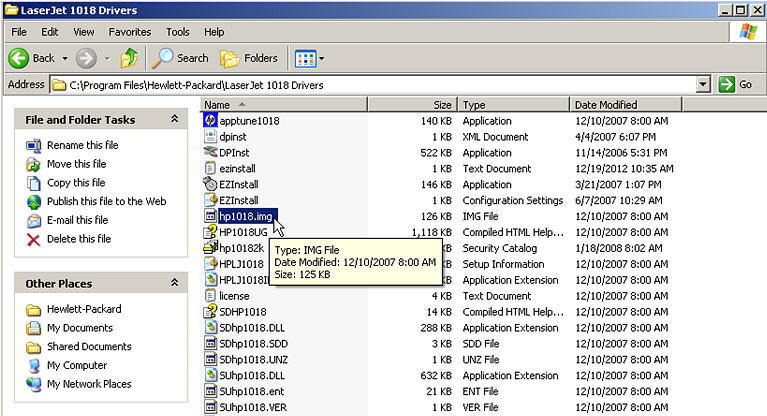
Task: Go up one folder level icon
Action: pos(129,58)
